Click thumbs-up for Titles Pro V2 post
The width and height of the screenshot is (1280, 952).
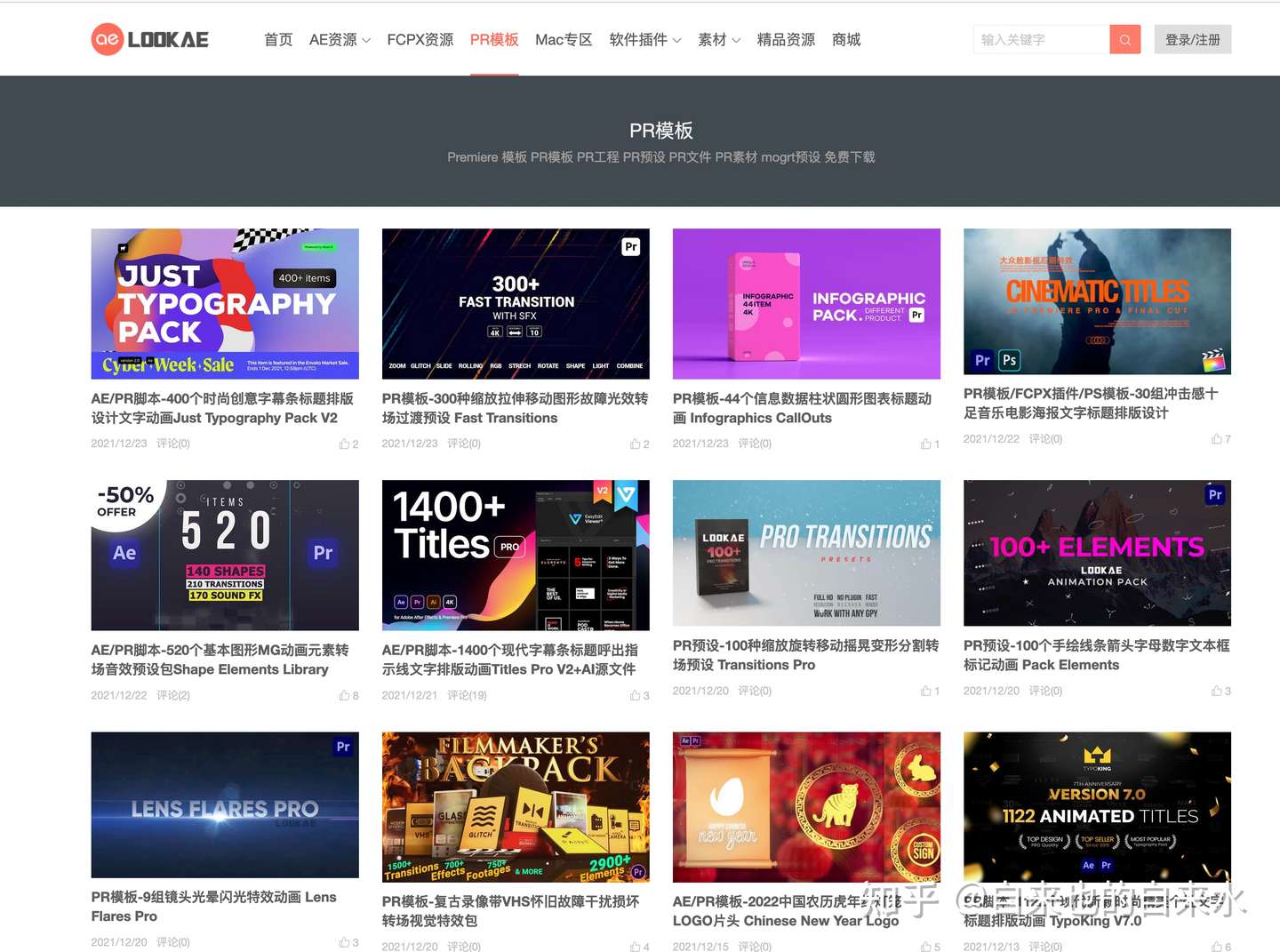pos(639,695)
